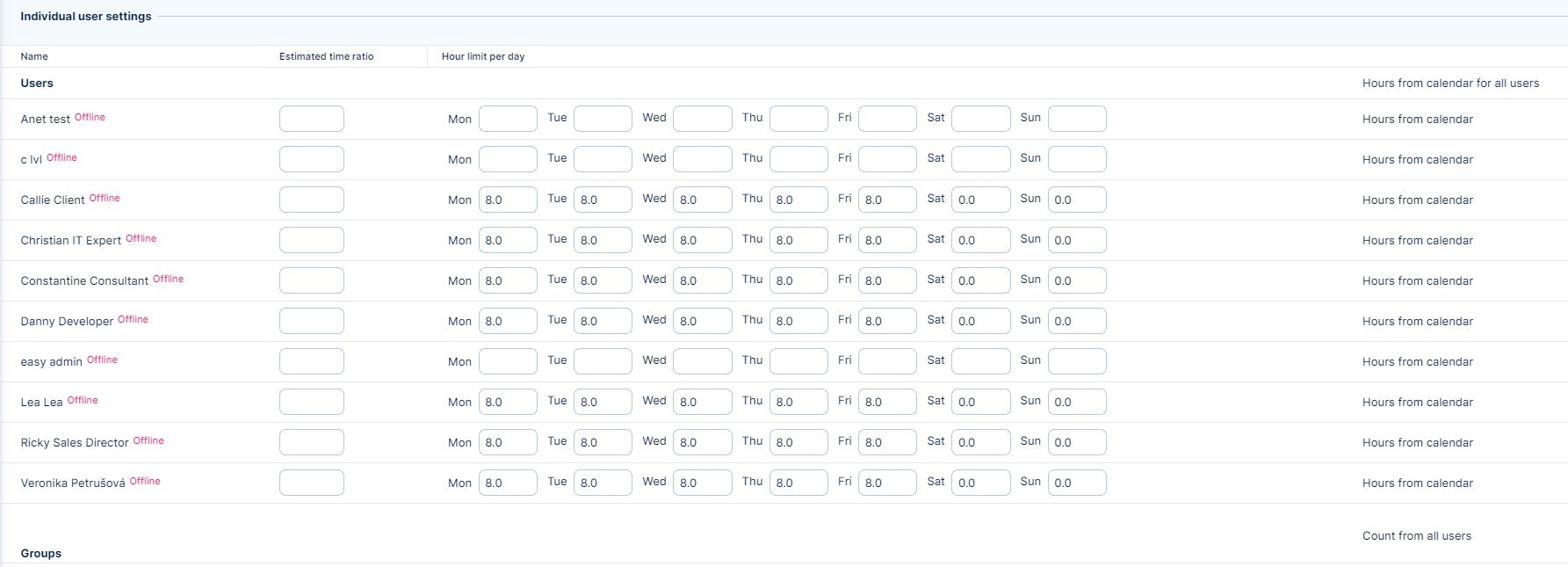The width and height of the screenshot is (1568, 567).
Task: Click easy admin's Hours from calendar link
Action: click(1417, 362)
